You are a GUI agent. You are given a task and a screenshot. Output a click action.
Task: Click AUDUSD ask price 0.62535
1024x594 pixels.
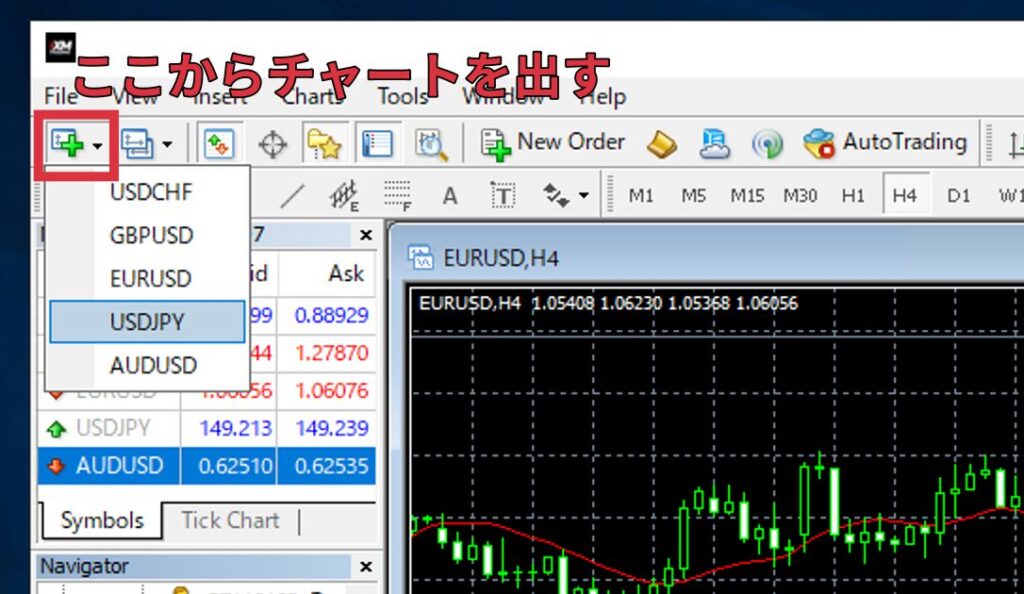[331, 466]
